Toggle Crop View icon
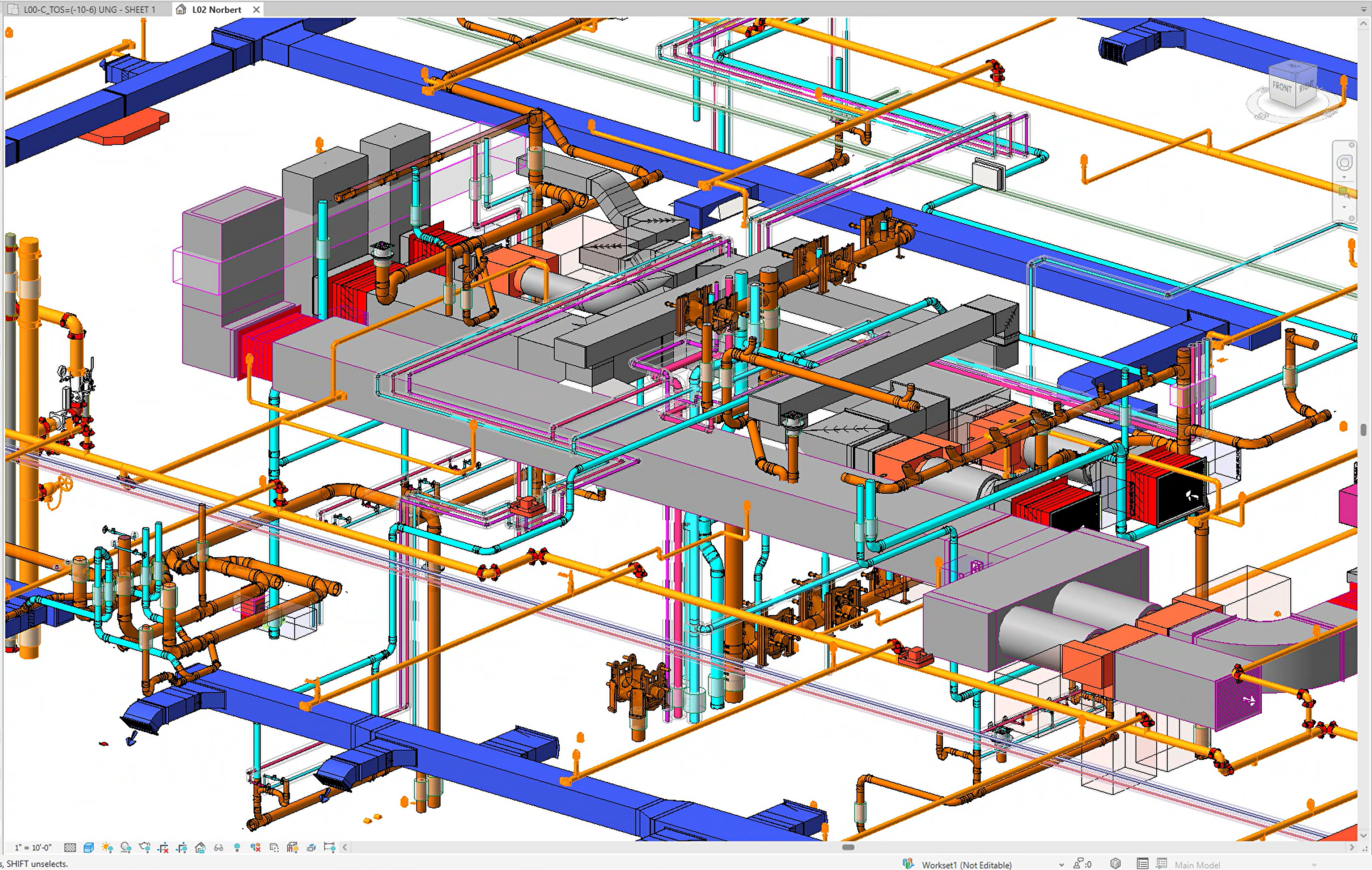Viewport: 1372px width, 870px height. pyautogui.click(x=163, y=848)
